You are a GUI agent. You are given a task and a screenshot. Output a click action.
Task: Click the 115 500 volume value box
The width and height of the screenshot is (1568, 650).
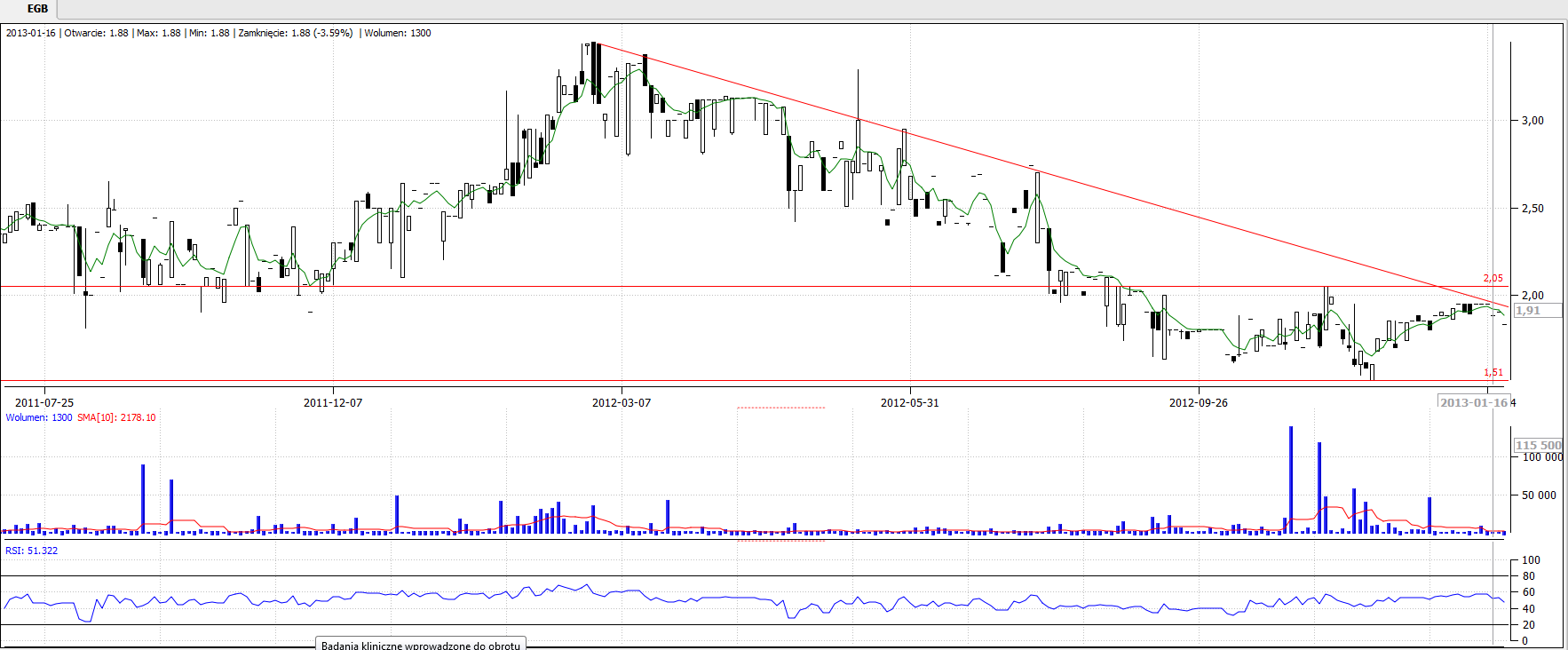point(1538,445)
